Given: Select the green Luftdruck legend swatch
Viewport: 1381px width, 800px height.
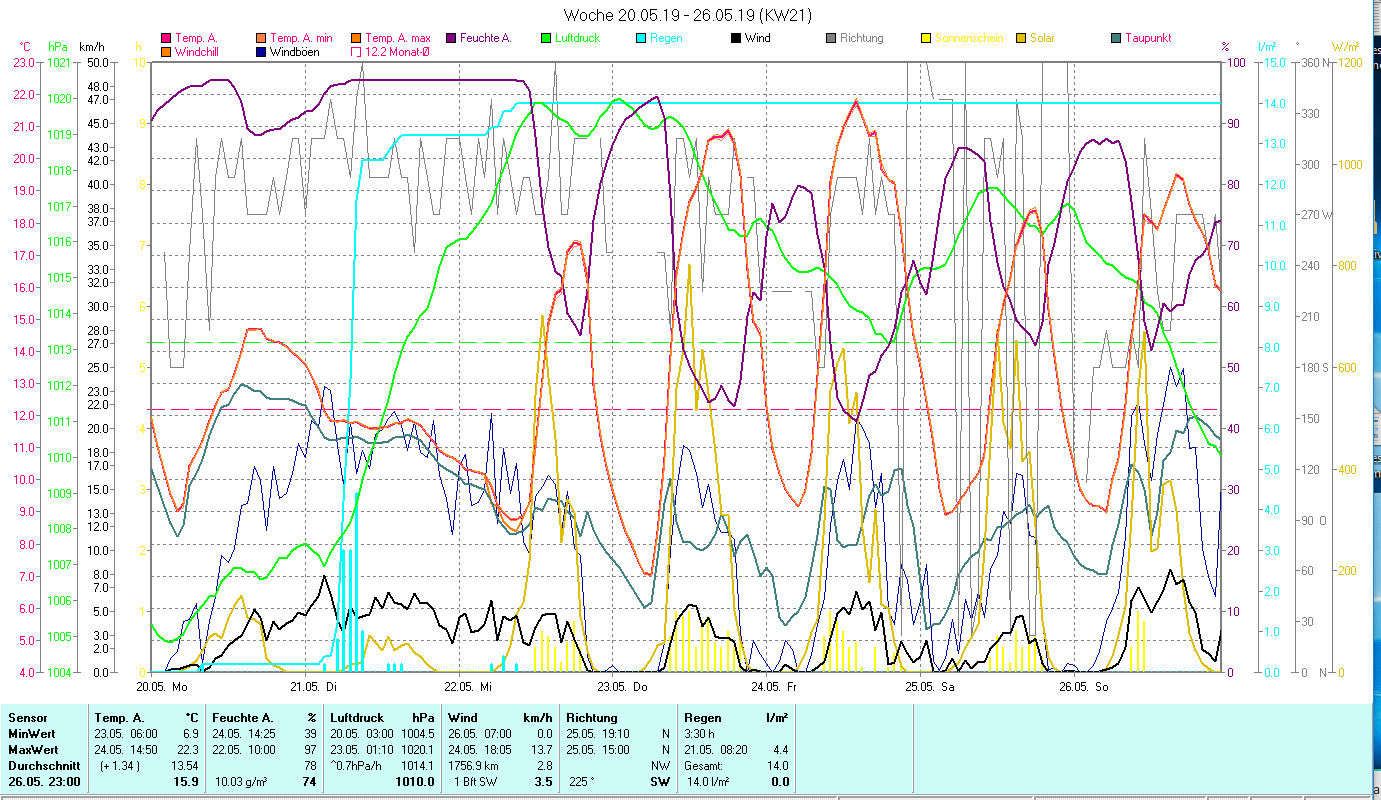Looking at the screenshot, I should [x=546, y=39].
